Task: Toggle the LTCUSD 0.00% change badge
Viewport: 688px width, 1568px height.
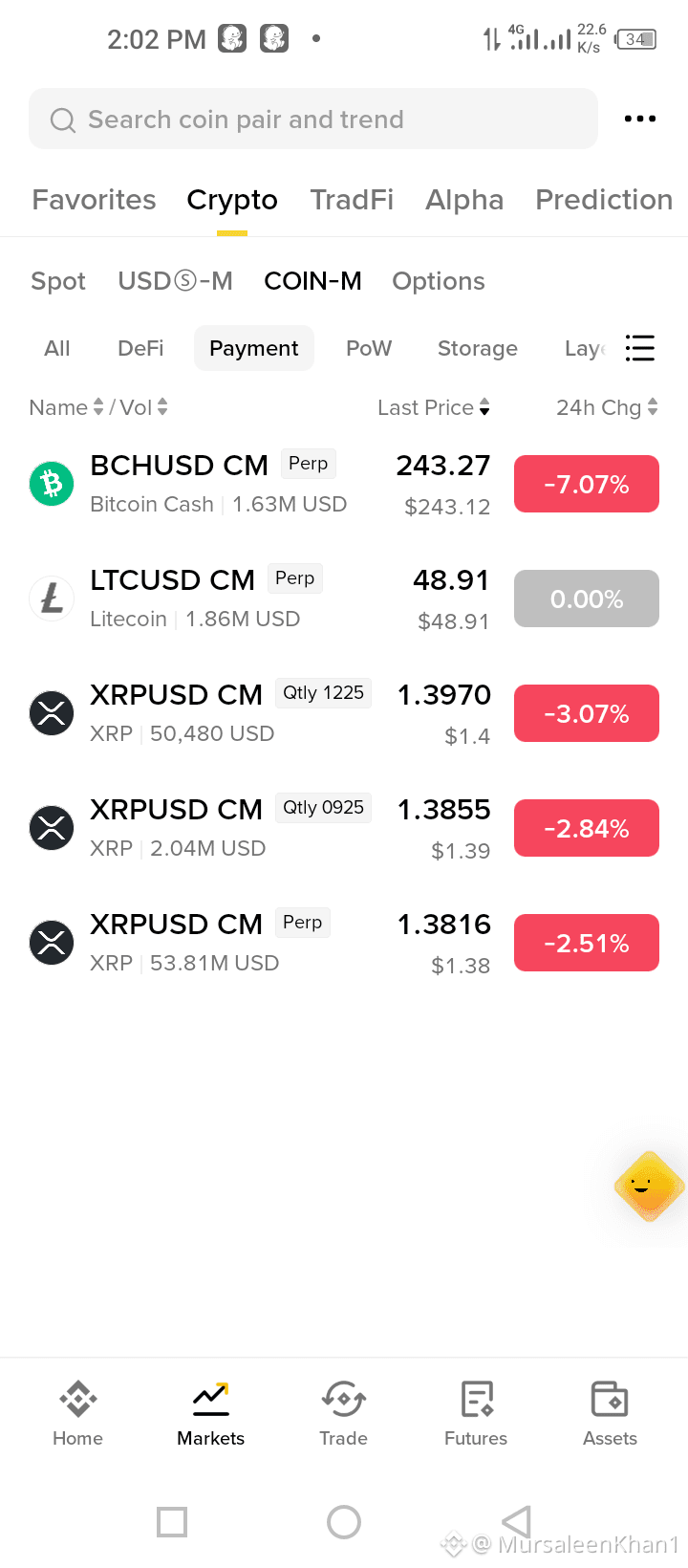Action: (587, 599)
